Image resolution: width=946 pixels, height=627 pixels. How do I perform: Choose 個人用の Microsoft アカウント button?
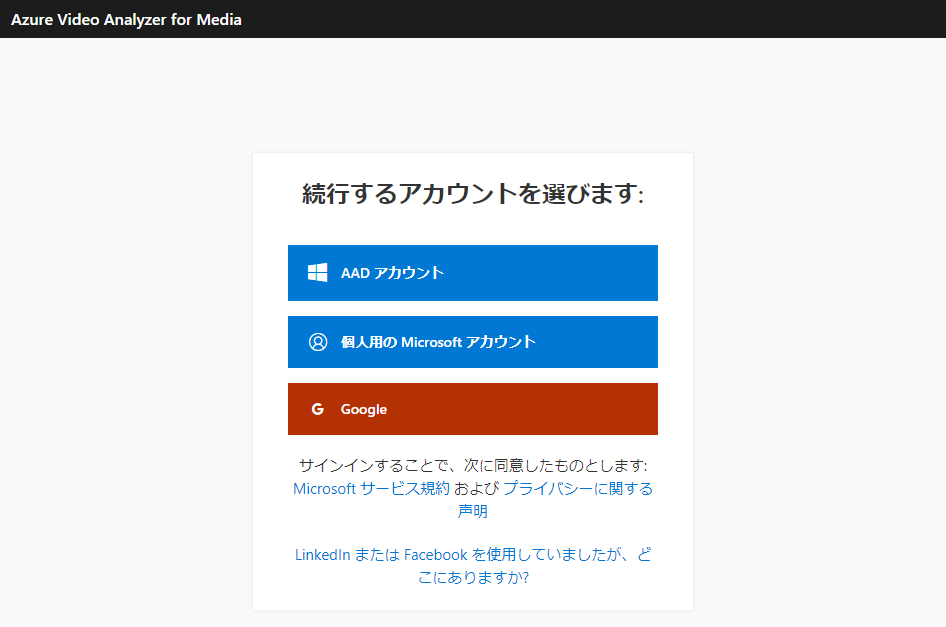(x=472, y=342)
